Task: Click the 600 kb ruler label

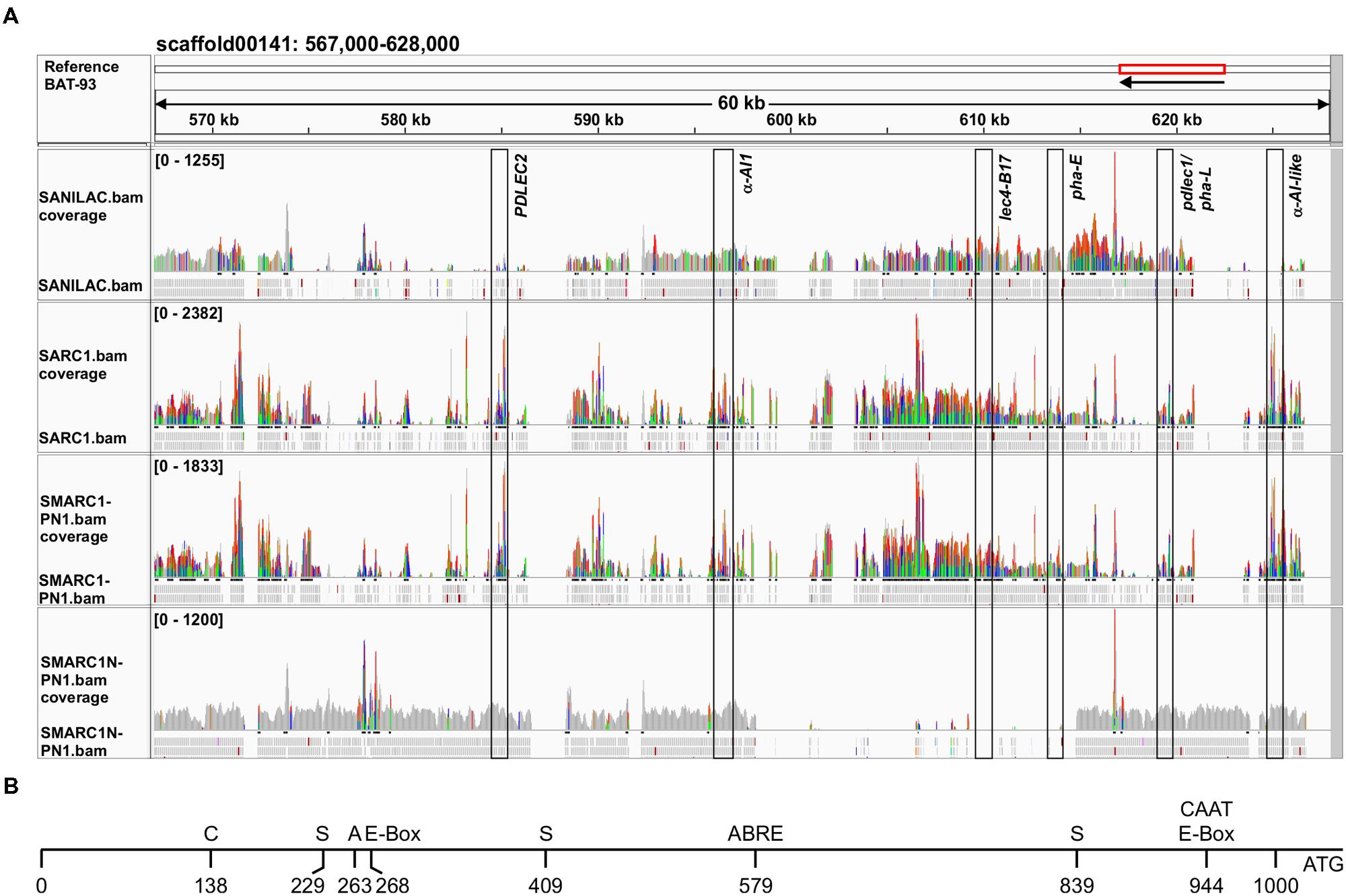Action: (x=791, y=120)
